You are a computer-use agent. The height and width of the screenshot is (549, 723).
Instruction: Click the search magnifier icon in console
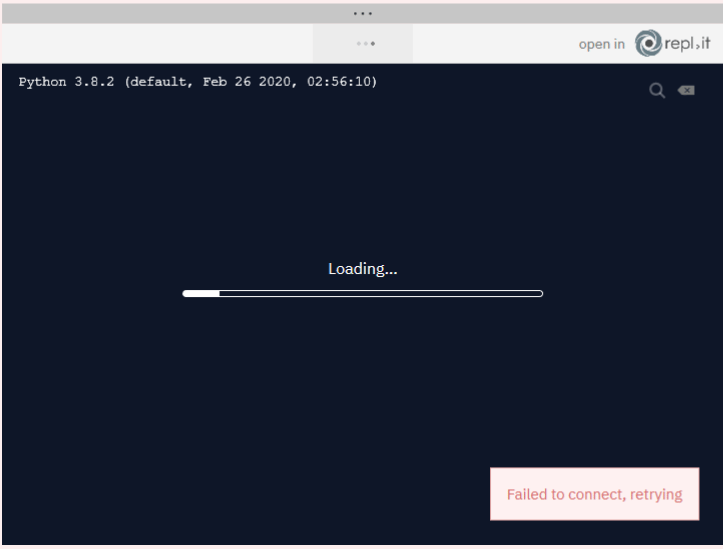click(x=657, y=90)
